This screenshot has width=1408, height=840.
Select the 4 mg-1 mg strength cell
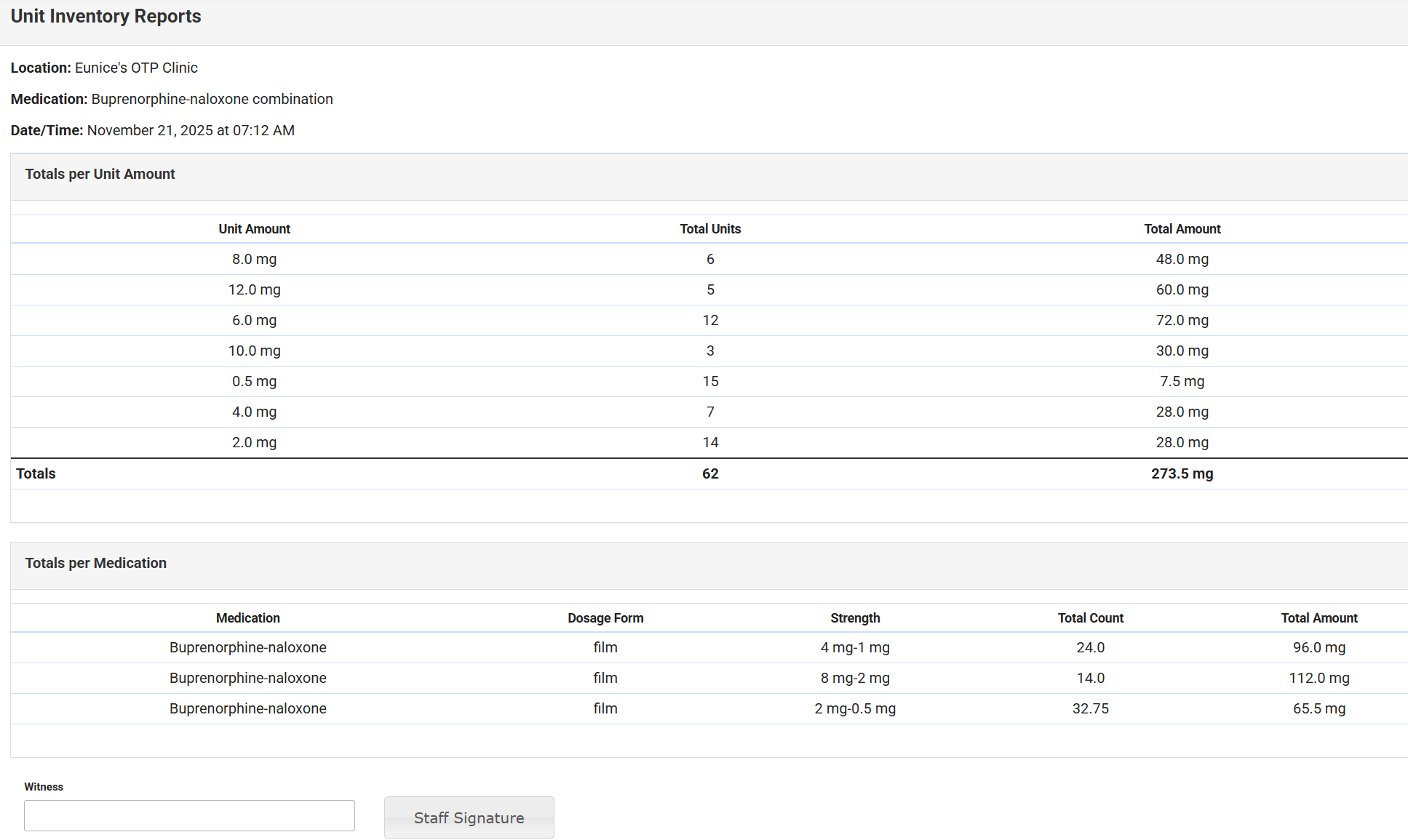coord(854,648)
